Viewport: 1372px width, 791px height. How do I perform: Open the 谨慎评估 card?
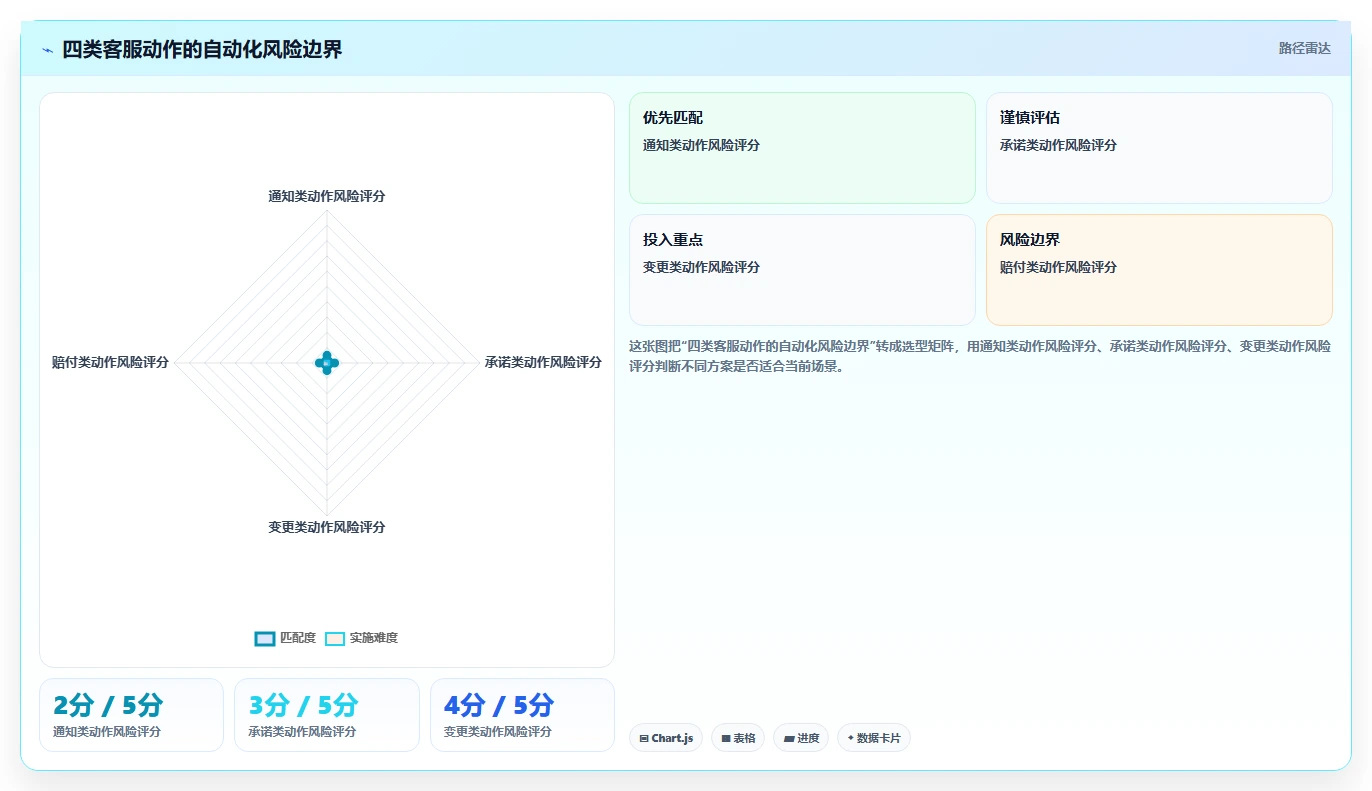(1159, 148)
